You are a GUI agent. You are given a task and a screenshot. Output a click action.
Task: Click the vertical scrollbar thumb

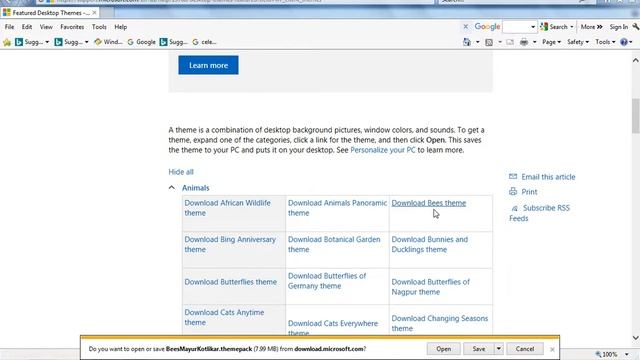[636, 116]
